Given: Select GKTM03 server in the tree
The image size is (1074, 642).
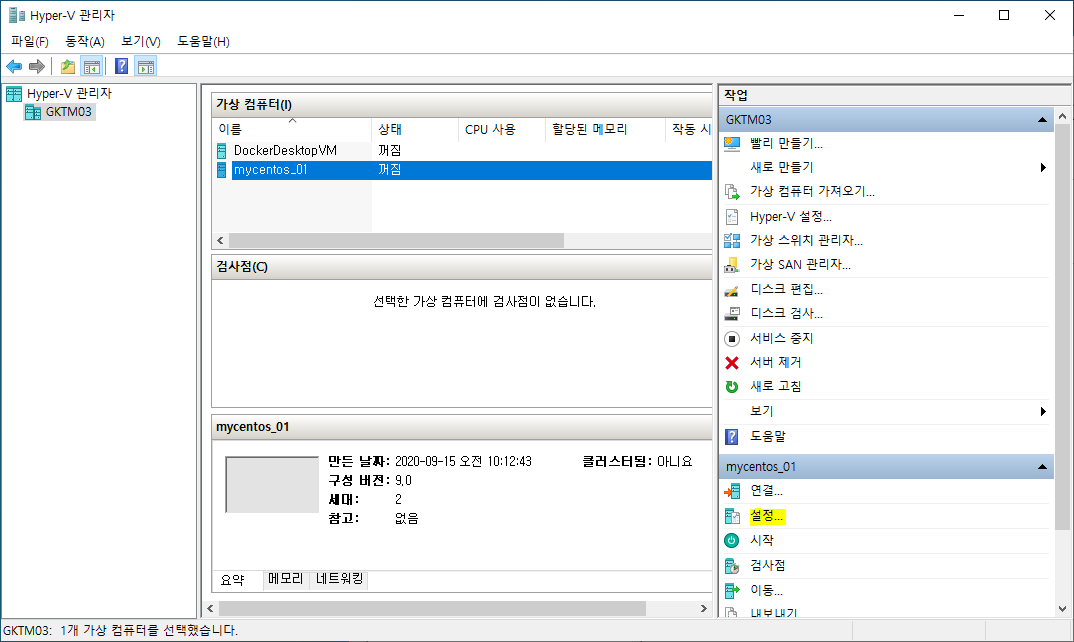Looking at the screenshot, I should tap(68, 112).
